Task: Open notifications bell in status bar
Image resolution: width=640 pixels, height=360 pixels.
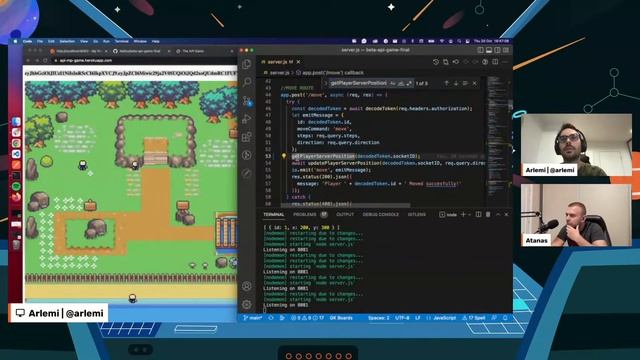Action: coord(505,318)
